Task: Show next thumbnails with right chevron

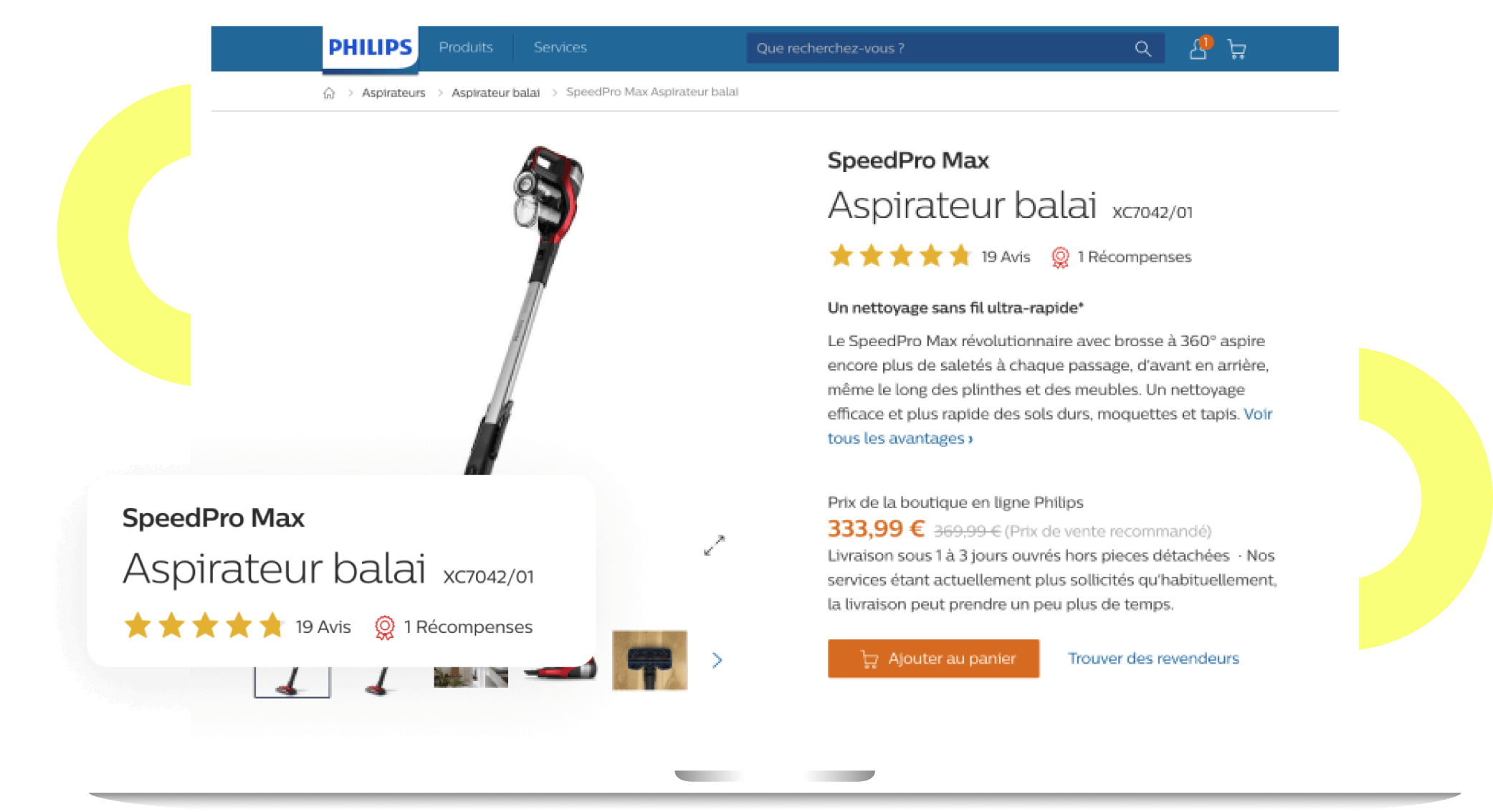Action: [x=717, y=660]
